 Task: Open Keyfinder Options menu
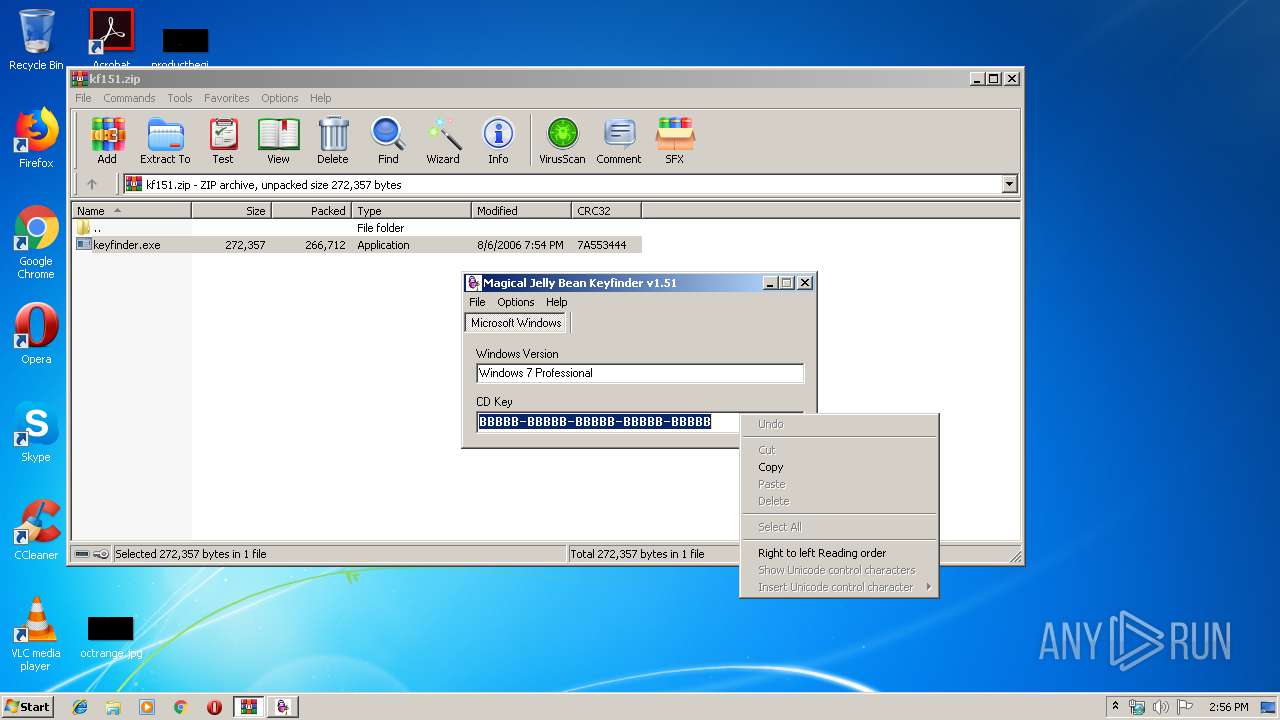coord(516,302)
